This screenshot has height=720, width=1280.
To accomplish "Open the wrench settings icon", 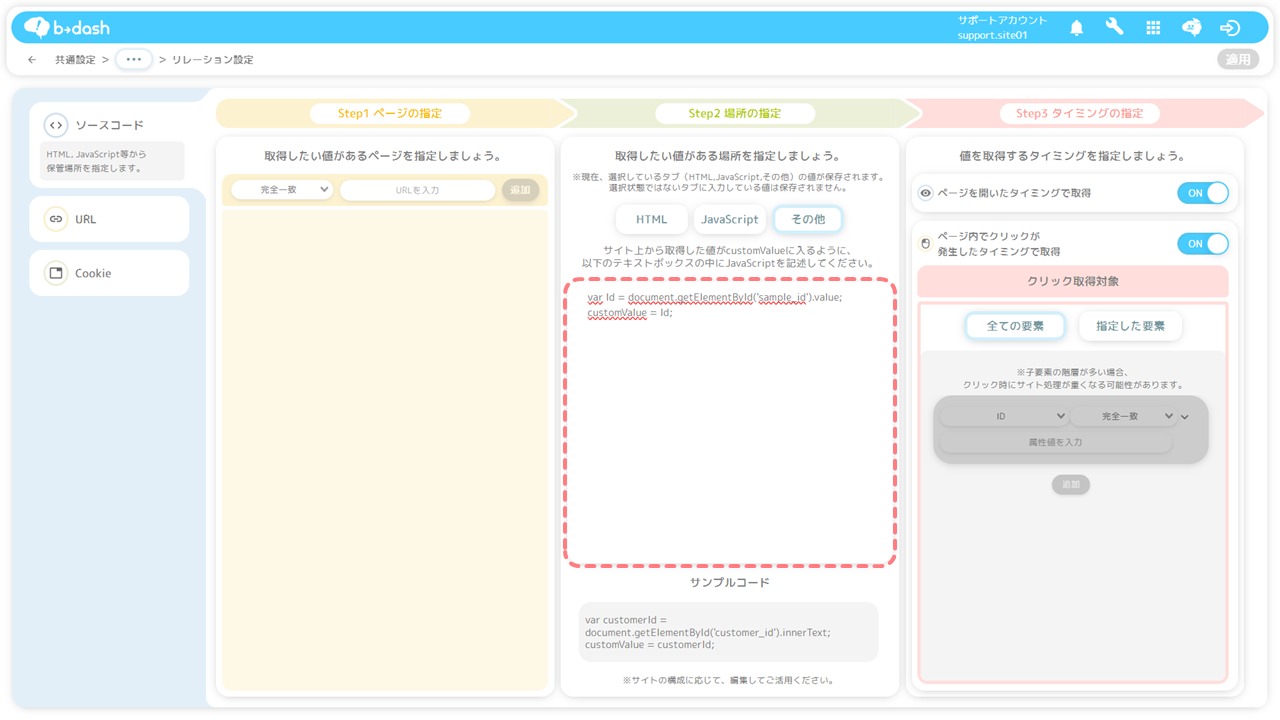I will (1114, 27).
